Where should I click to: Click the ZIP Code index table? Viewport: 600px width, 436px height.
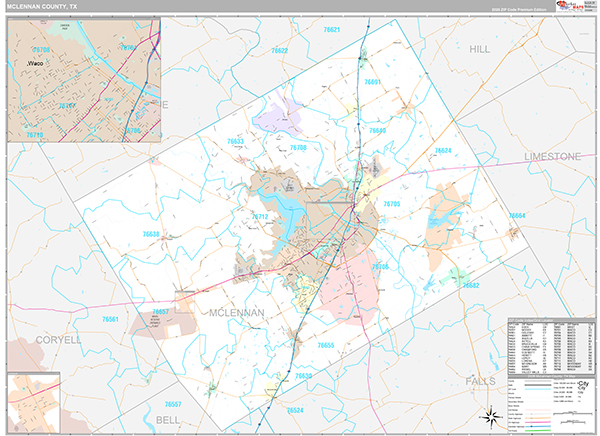551,346
